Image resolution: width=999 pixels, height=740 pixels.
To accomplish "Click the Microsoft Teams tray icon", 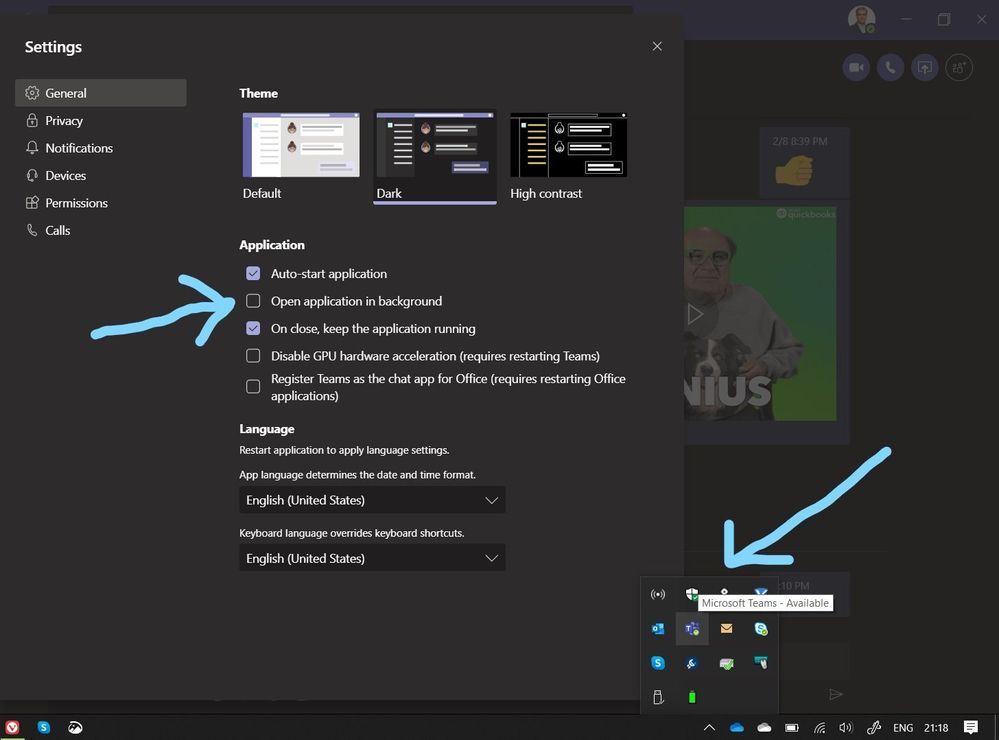I will pos(692,629).
